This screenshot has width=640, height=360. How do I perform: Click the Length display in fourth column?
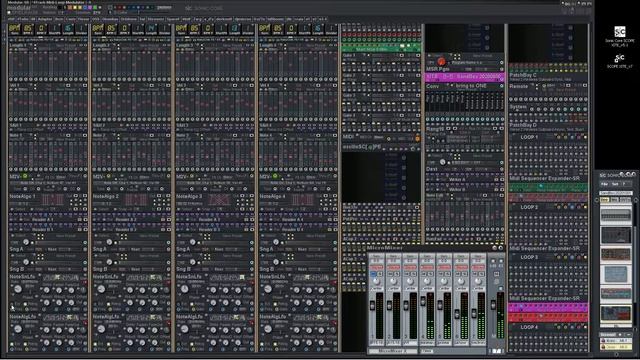[318, 29]
